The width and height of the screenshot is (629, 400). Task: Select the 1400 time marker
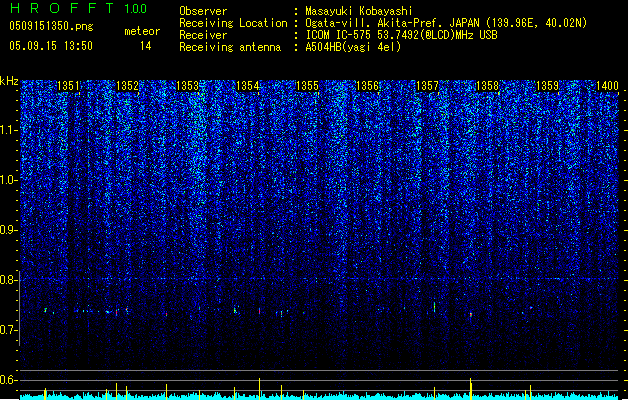pyautogui.click(x=607, y=86)
